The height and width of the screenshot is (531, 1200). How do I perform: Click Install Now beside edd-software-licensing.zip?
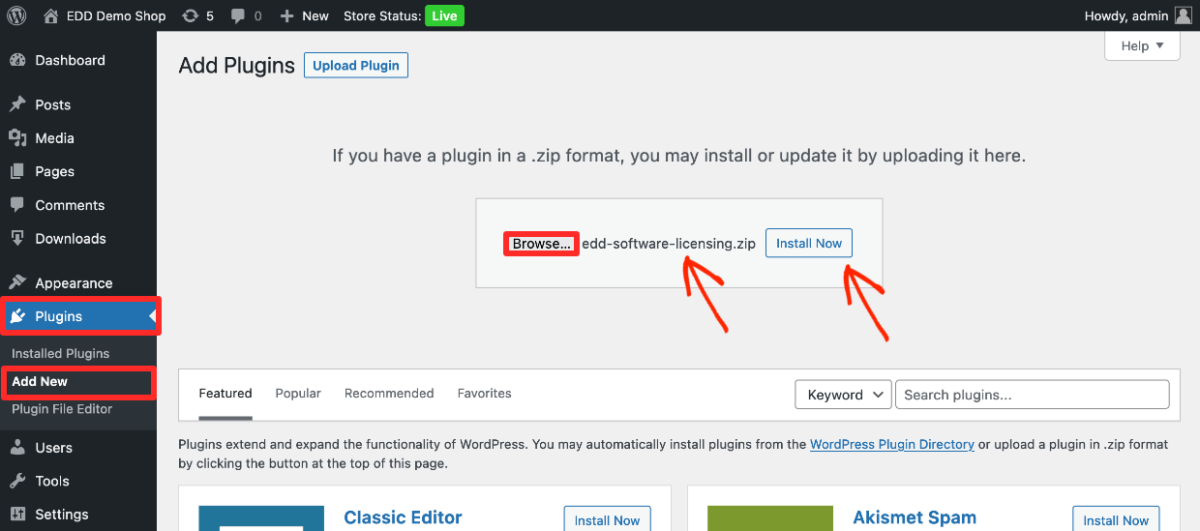coord(809,243)
